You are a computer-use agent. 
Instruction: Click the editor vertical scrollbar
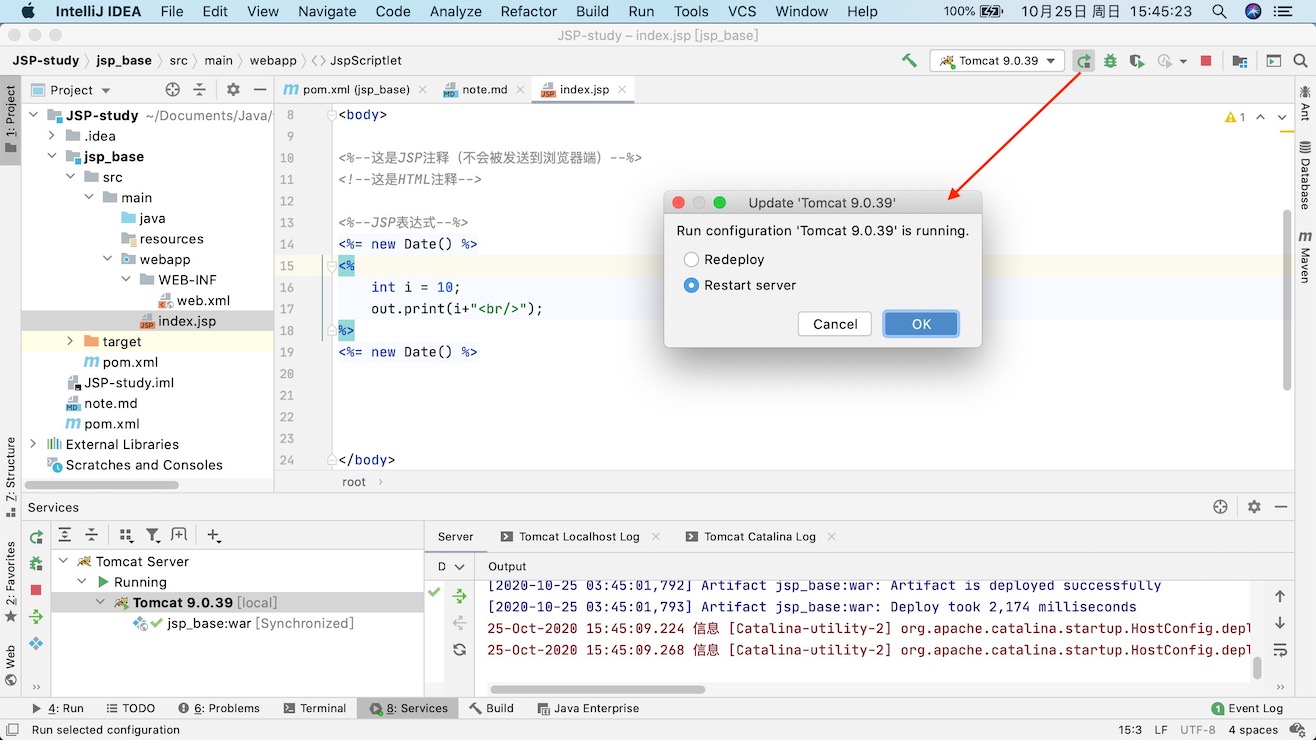[x=1287, y=300]
